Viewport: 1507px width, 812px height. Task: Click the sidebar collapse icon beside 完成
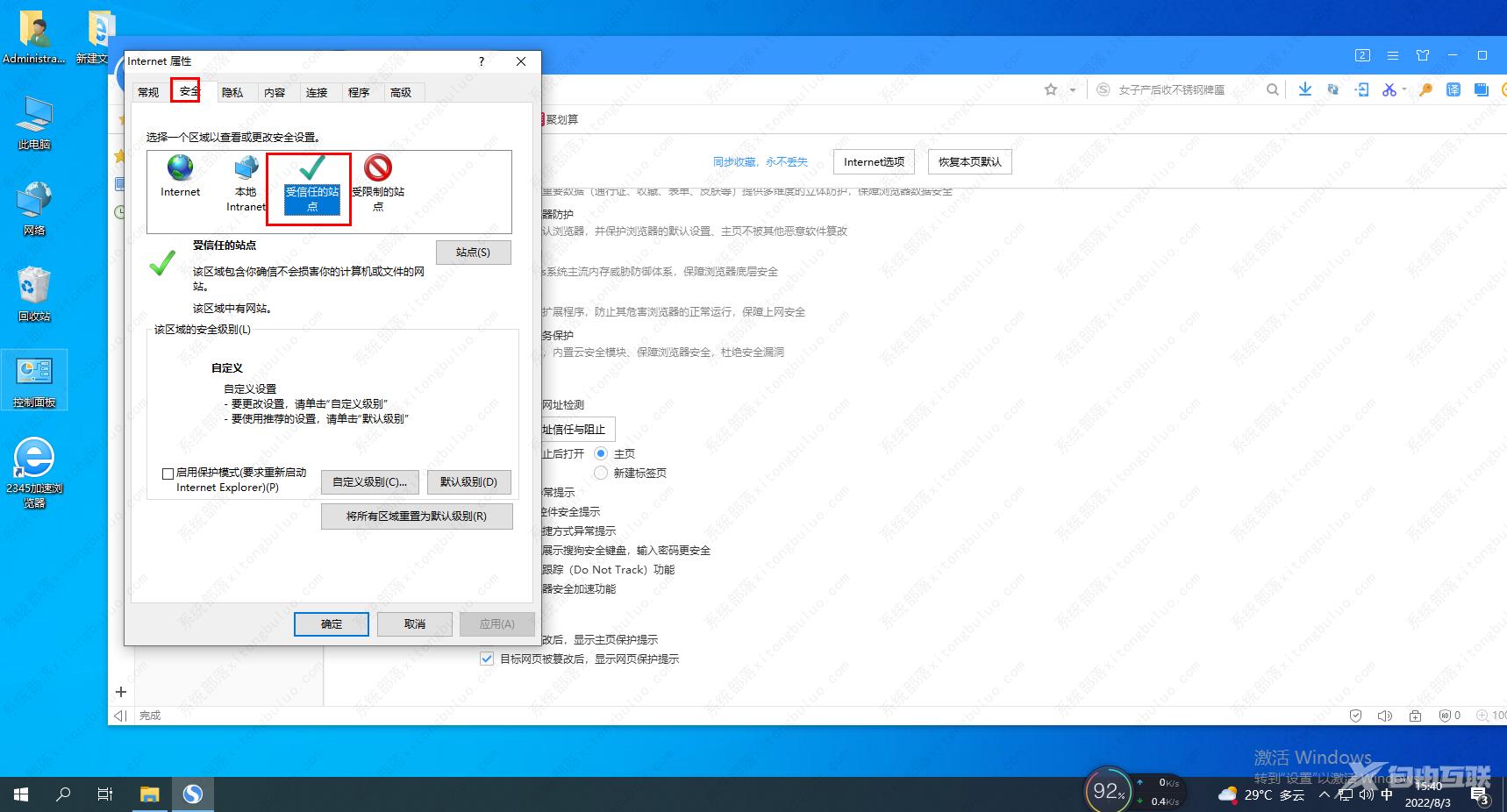pyautogui.click(x=120, y=716)
